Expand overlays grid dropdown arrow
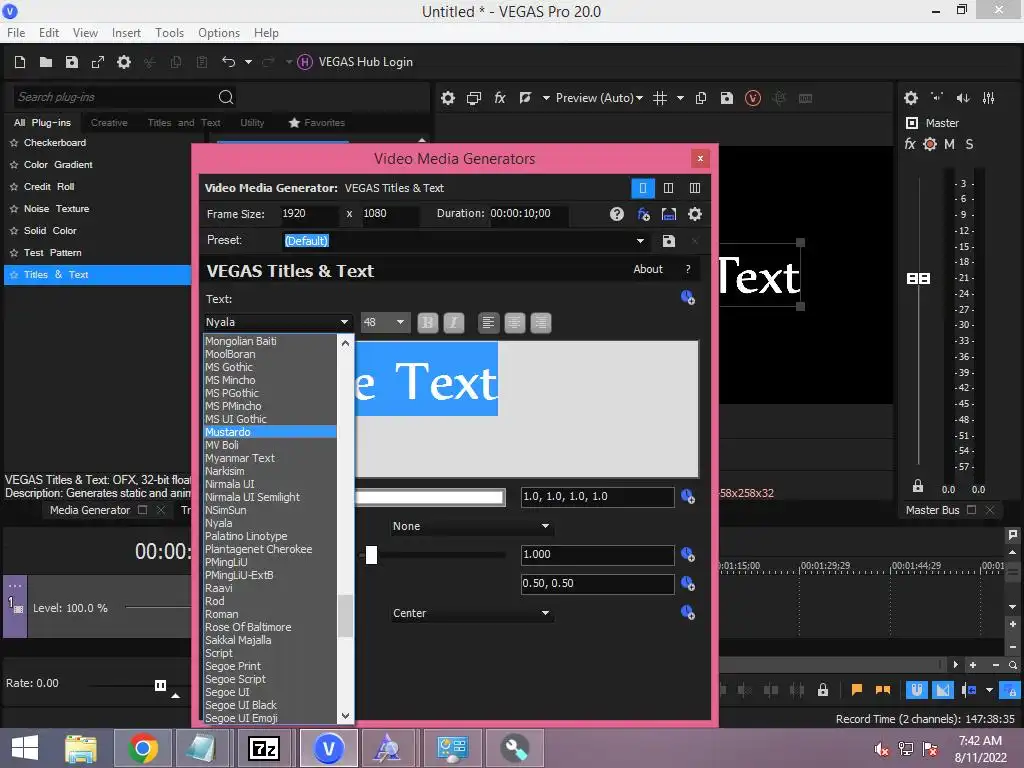 pos(680,98)
